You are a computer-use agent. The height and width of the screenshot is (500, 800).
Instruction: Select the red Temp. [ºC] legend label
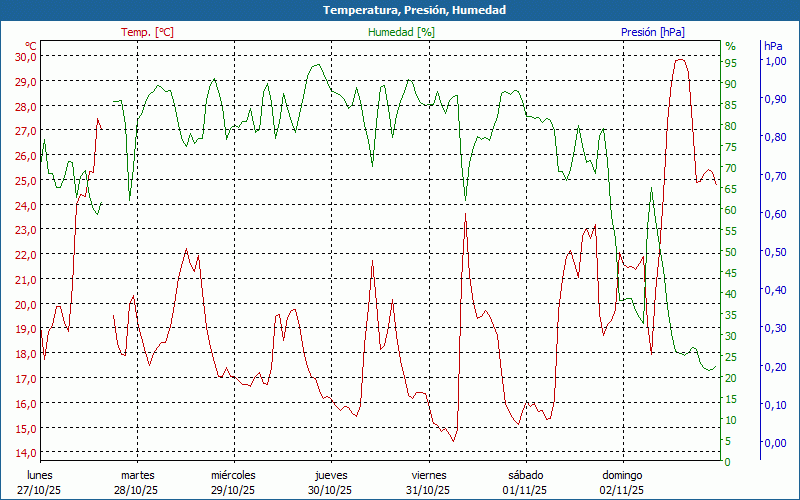147,32
